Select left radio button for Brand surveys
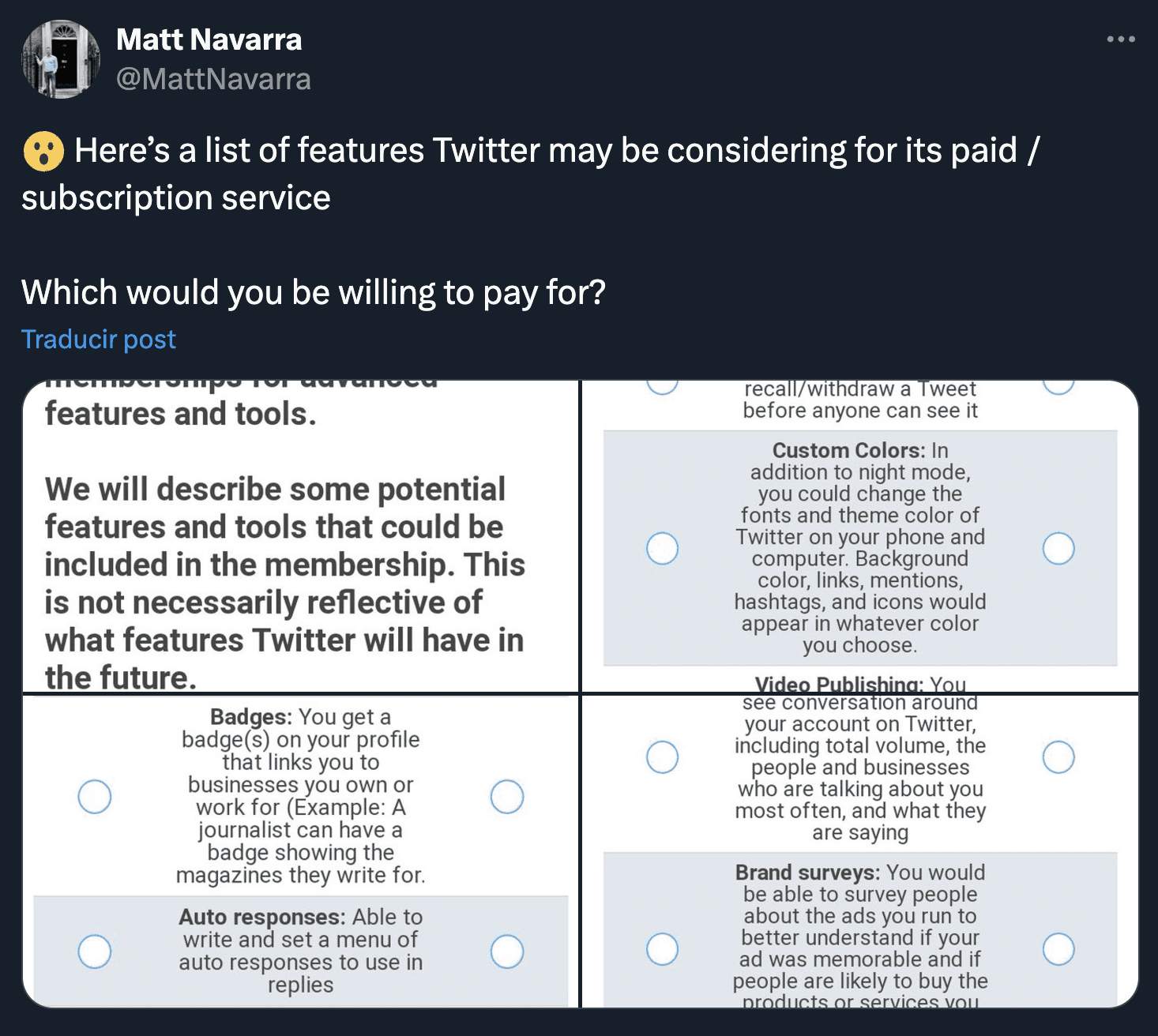 coord(662,948)
